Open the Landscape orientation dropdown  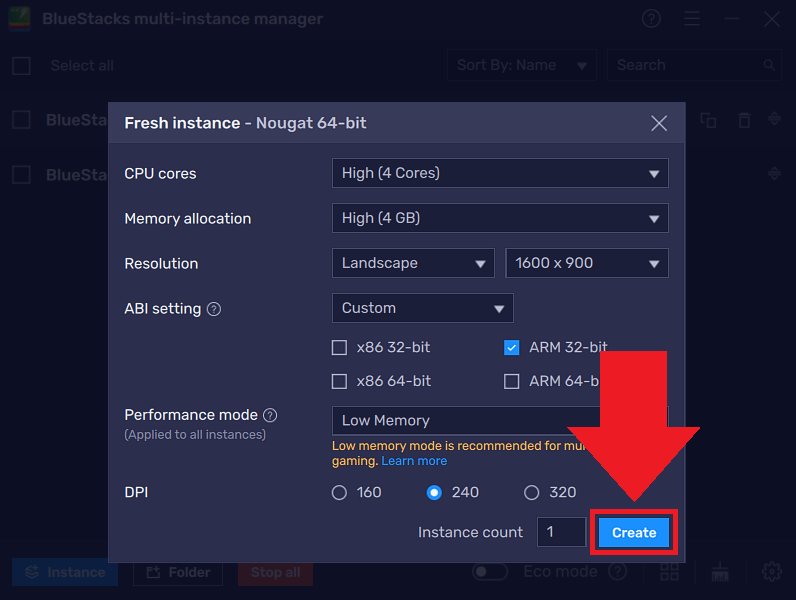(x=412, y=263)
